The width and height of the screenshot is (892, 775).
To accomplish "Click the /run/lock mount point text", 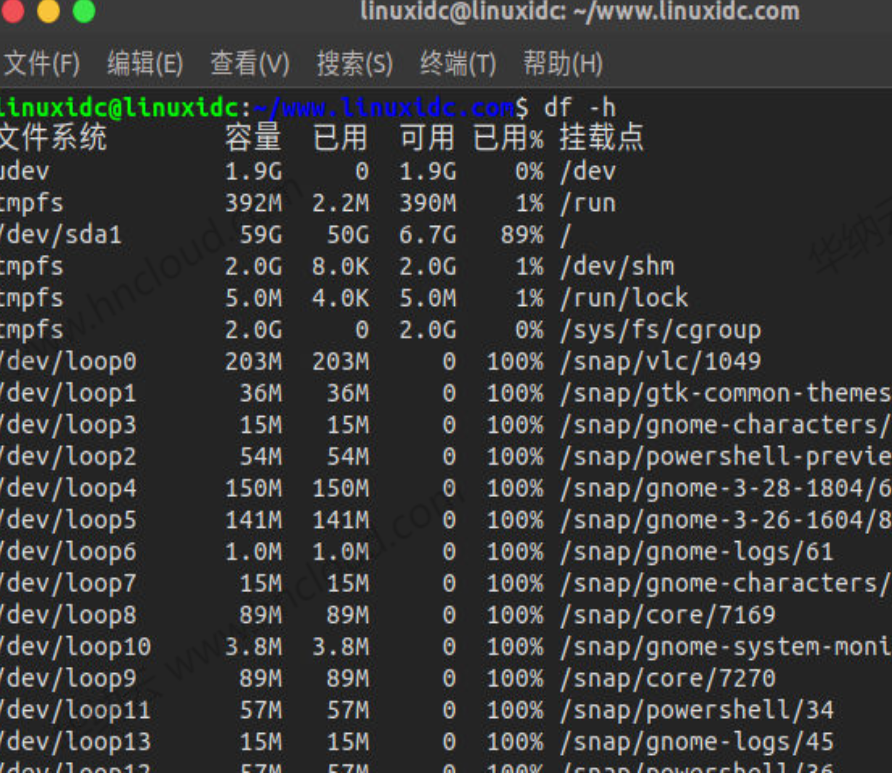I will pos(625,297).
